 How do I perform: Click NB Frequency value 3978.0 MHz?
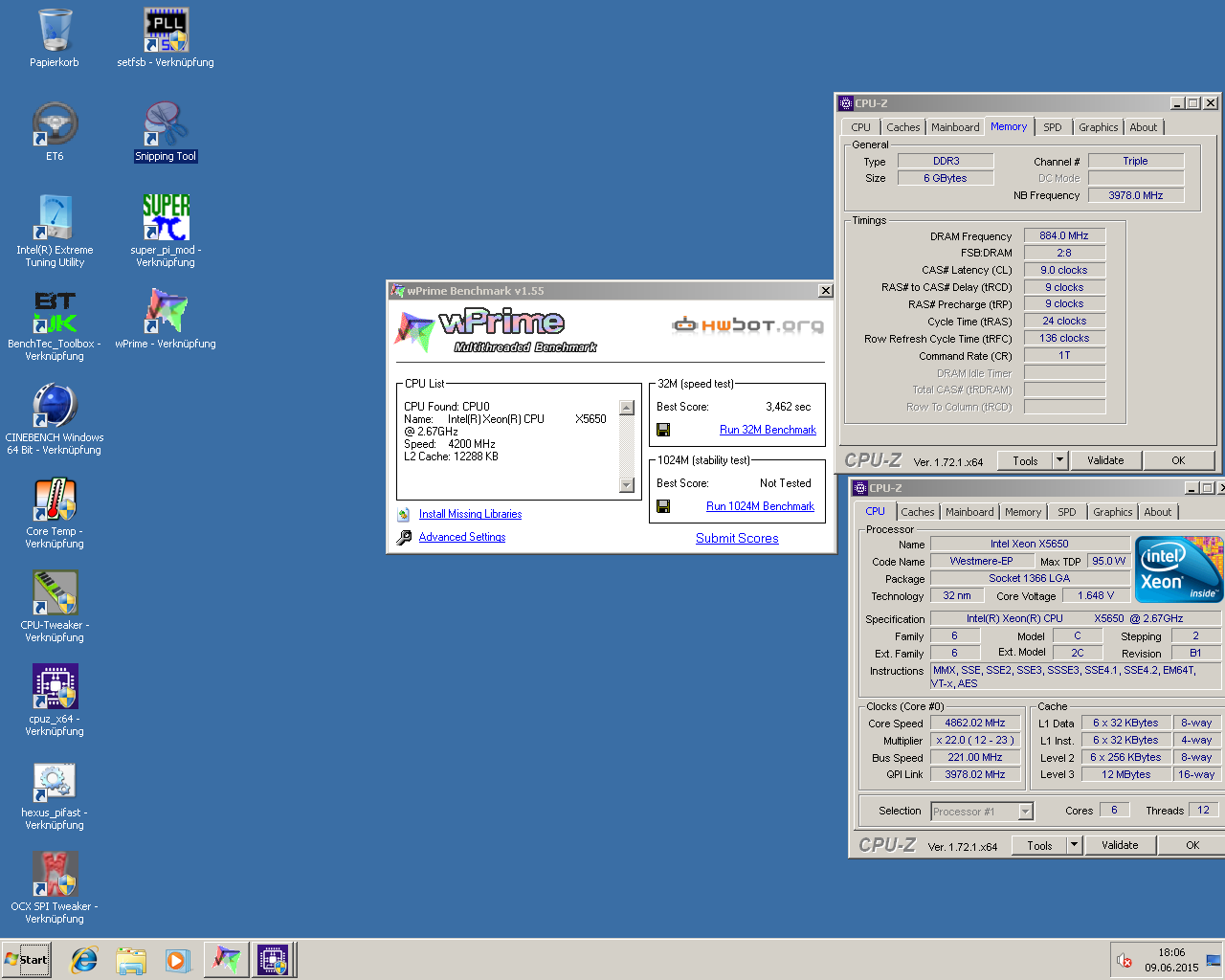(x=1136, y=195)
